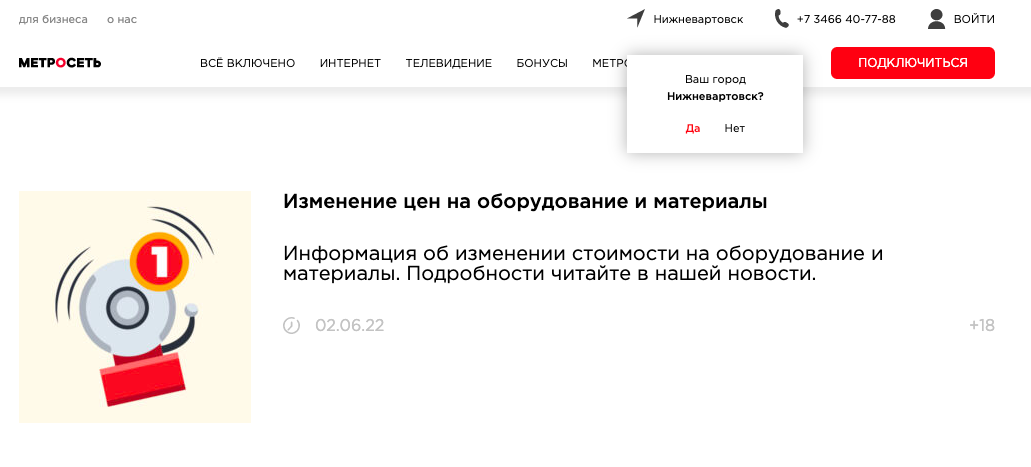This screenshot has height=467, width=1031.
Task: Open the БОНУСЫ menu item
Action: [x=542, y=63]
